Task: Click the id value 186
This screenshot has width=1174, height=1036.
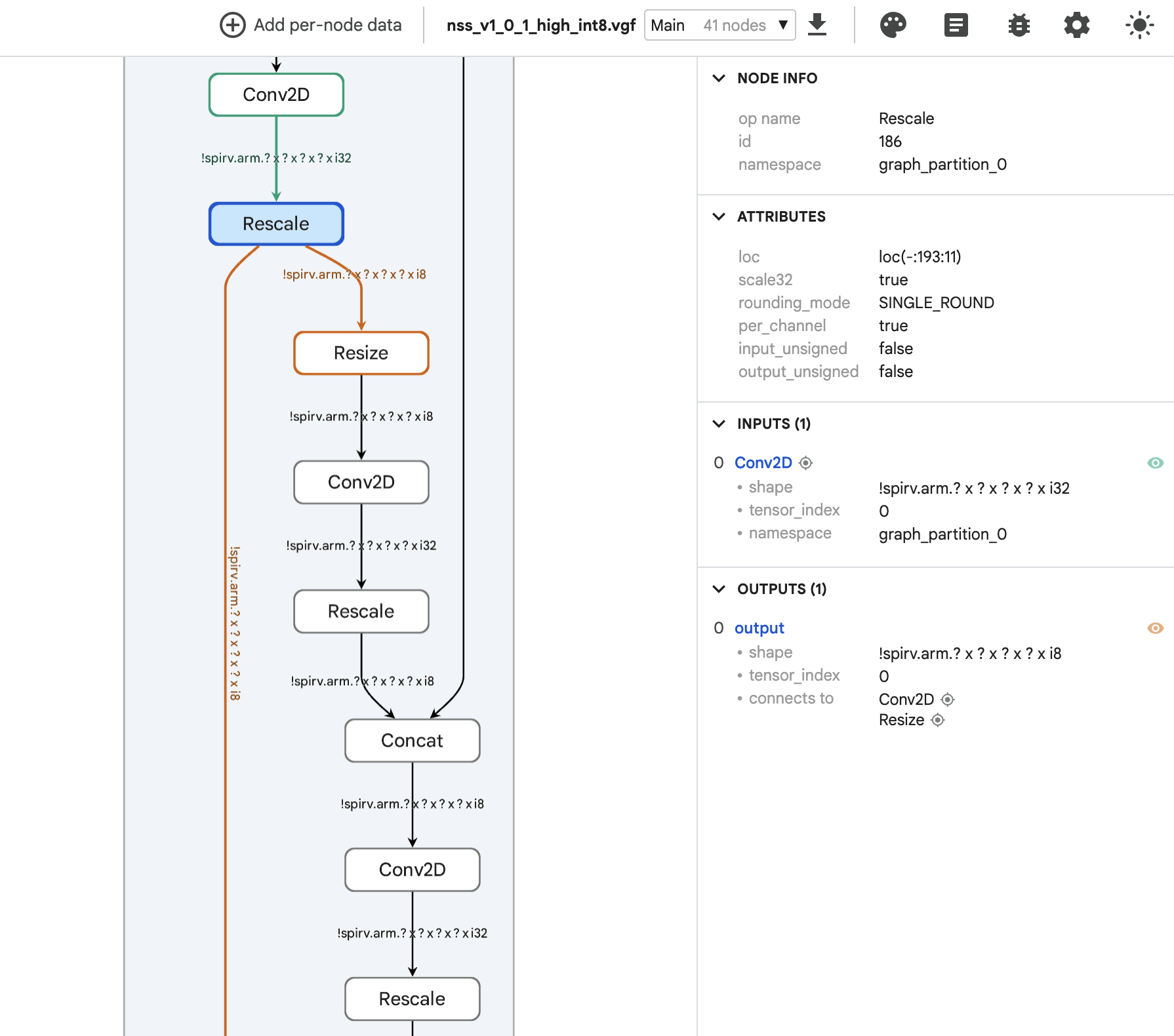Action: tap(890, 142)
